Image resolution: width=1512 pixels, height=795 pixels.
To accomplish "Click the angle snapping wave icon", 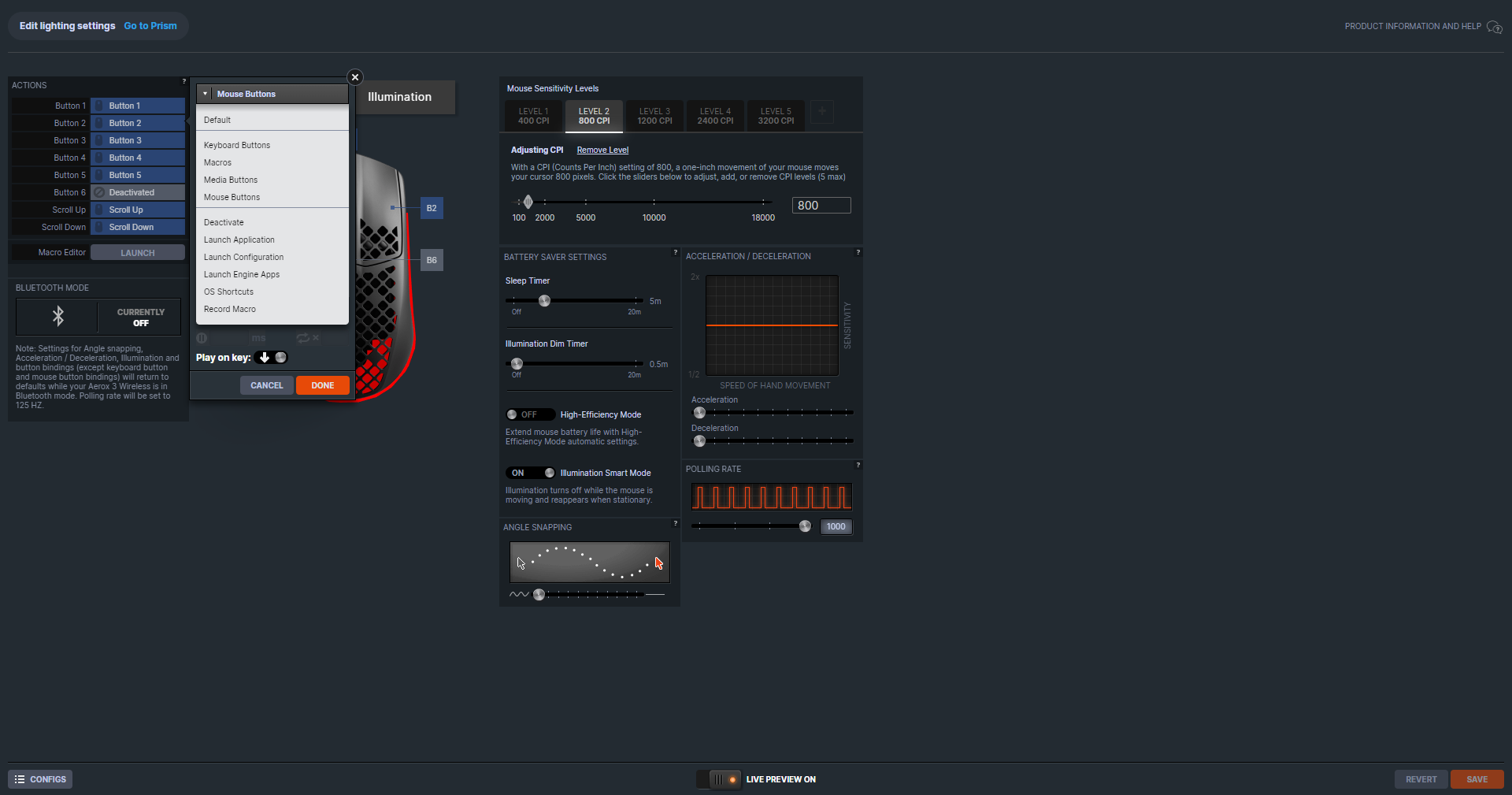I will (519, 594).
